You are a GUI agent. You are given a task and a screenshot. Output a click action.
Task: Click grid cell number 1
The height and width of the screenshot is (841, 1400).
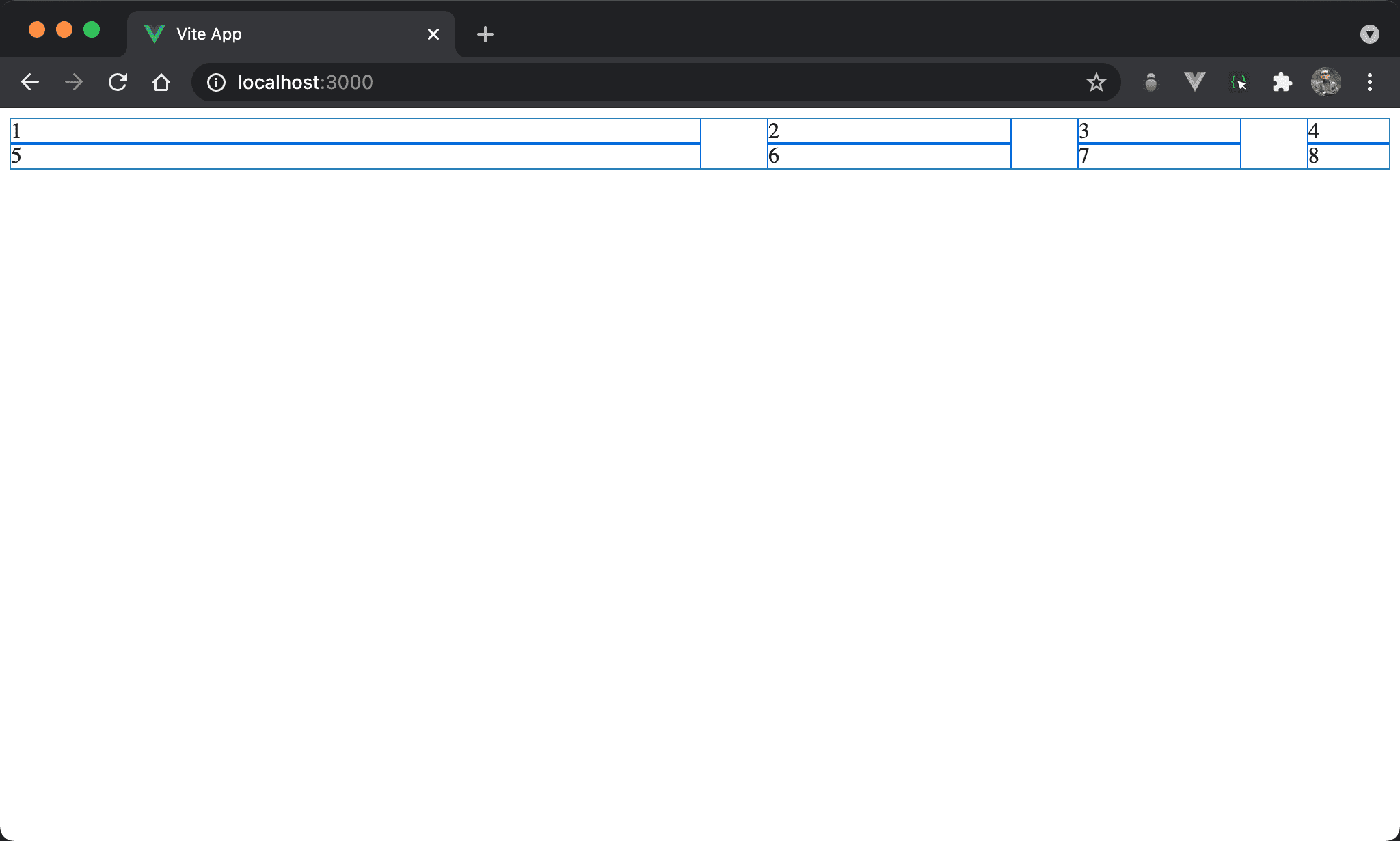point(355,131)
